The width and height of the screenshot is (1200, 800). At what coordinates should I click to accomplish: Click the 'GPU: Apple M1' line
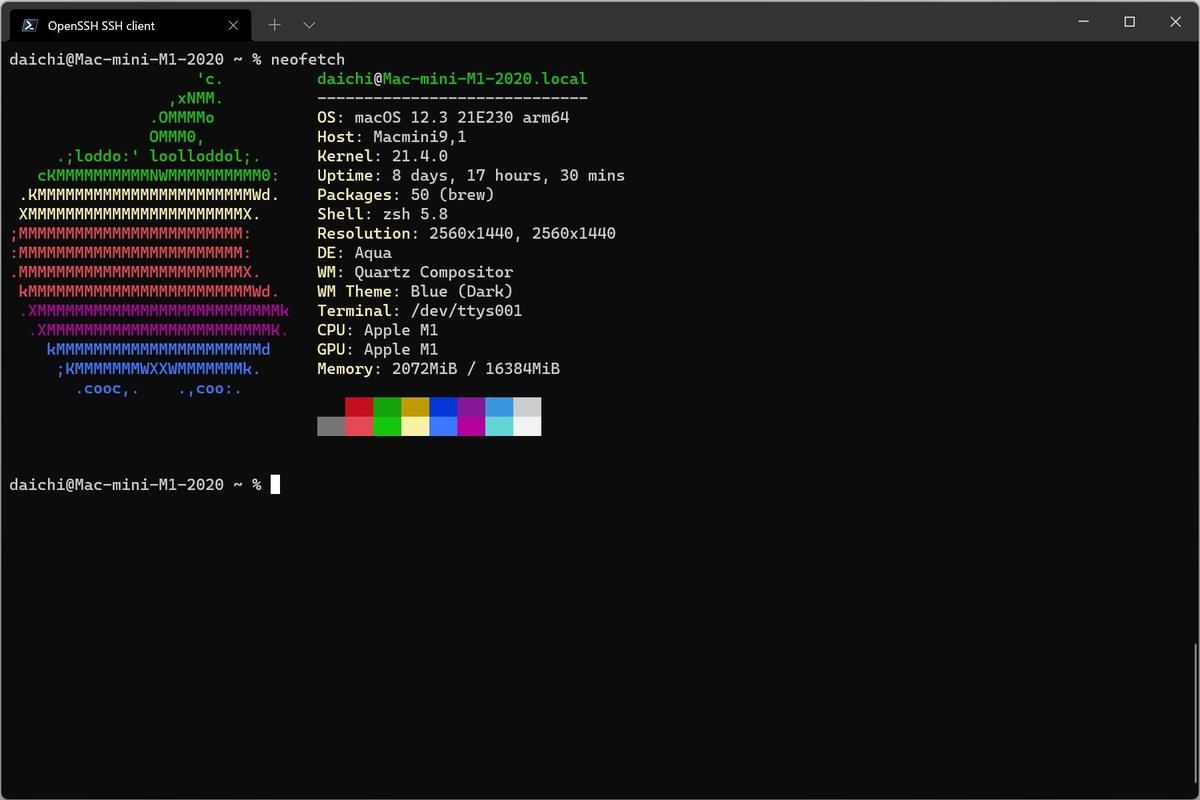[x=378, y=350]
